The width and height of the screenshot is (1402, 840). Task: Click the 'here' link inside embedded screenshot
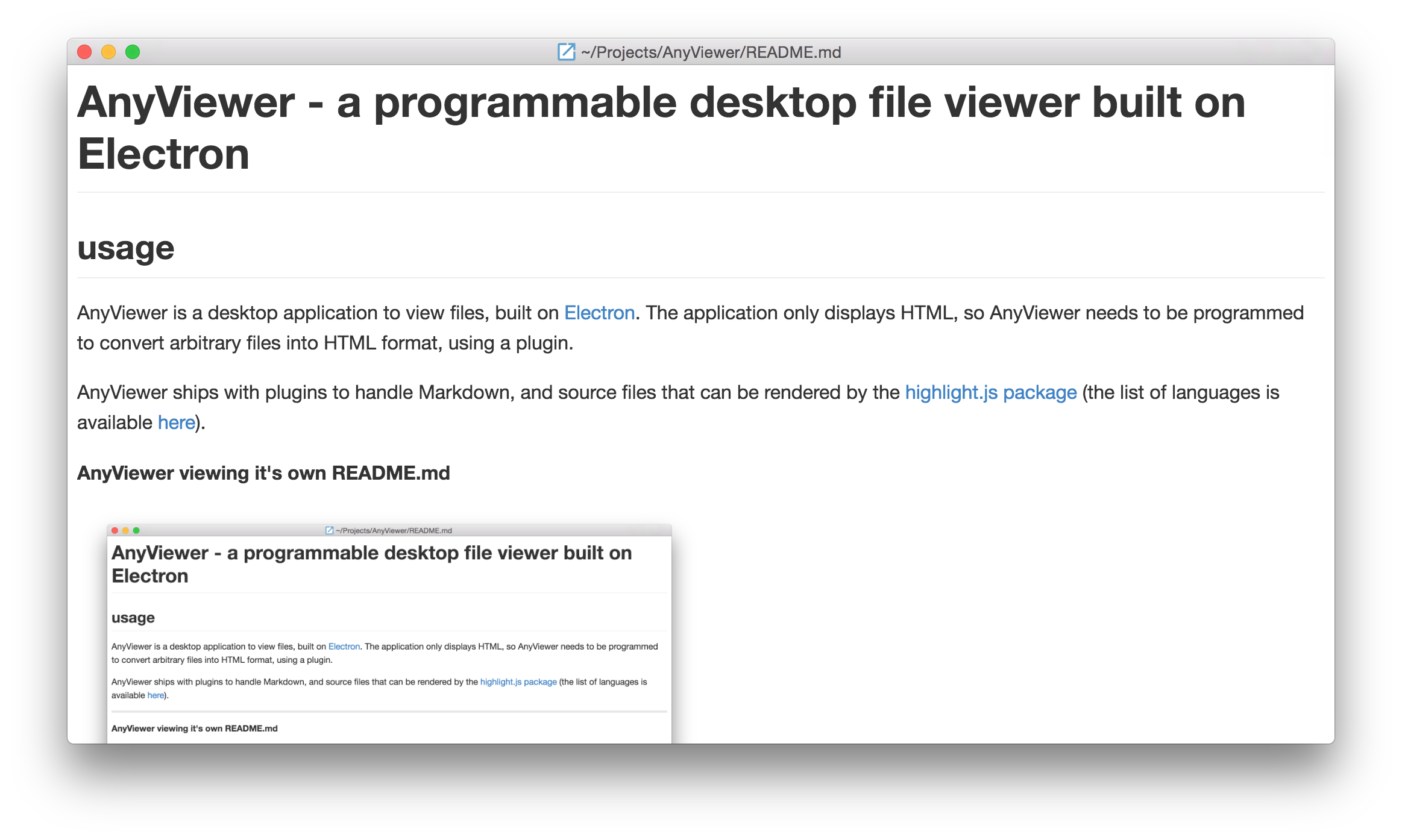point(156,695)
